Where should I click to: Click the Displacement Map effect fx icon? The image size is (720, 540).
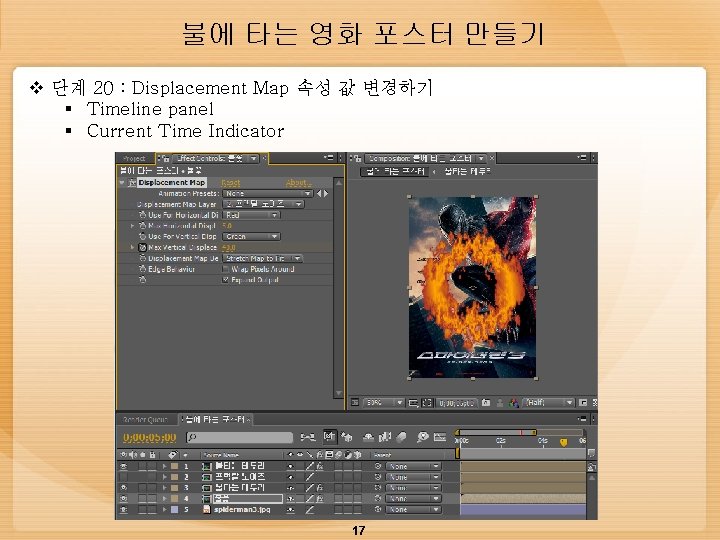[x=132, y=183]
